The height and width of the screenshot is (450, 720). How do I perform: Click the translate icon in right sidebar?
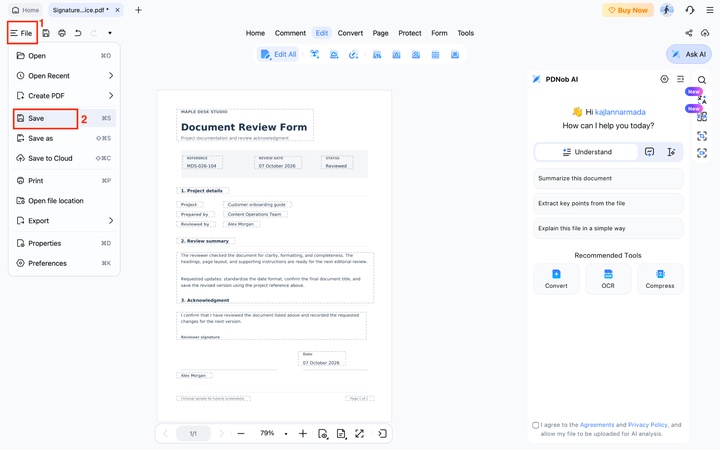click(x=702, y=99)
